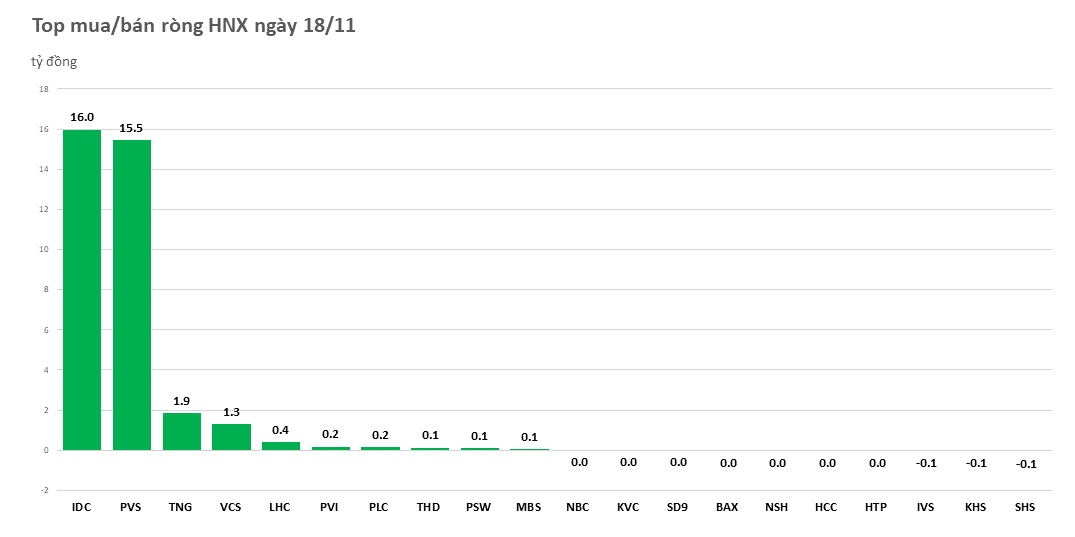Click the 15.5 value label
The height and width of the screenshot is (537, 1075).
[132, 128]
